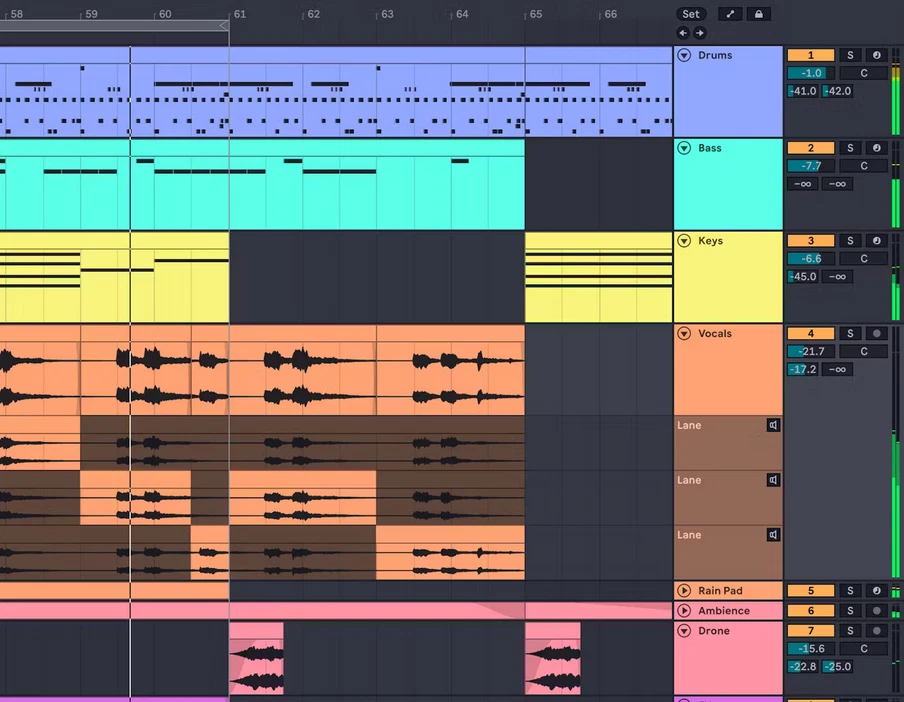Collapse the Drums track header triangle

coord(684,55)
